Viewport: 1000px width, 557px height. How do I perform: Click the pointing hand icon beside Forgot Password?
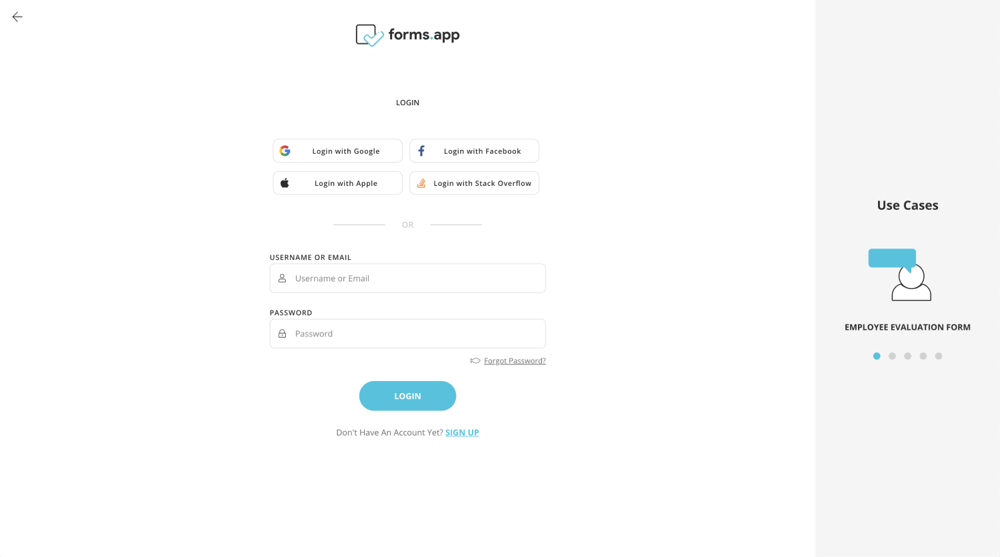[x=475, y=361]
